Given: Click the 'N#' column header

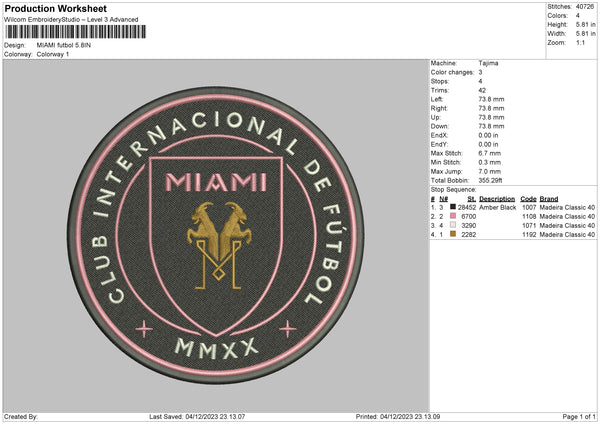Looking at the screenshot, I should click(443, 199).
